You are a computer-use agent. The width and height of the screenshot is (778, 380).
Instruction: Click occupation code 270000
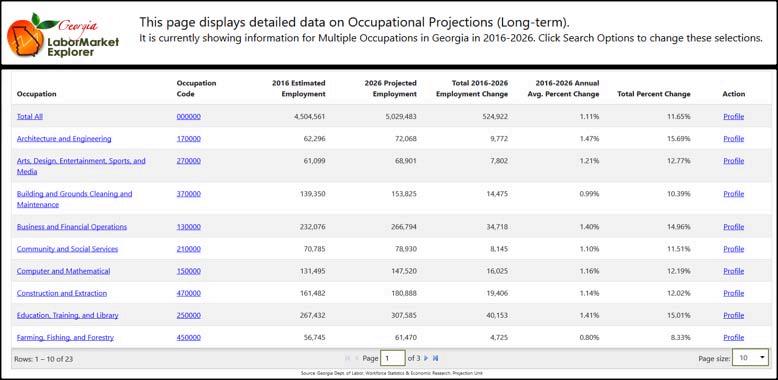(189, 161)
